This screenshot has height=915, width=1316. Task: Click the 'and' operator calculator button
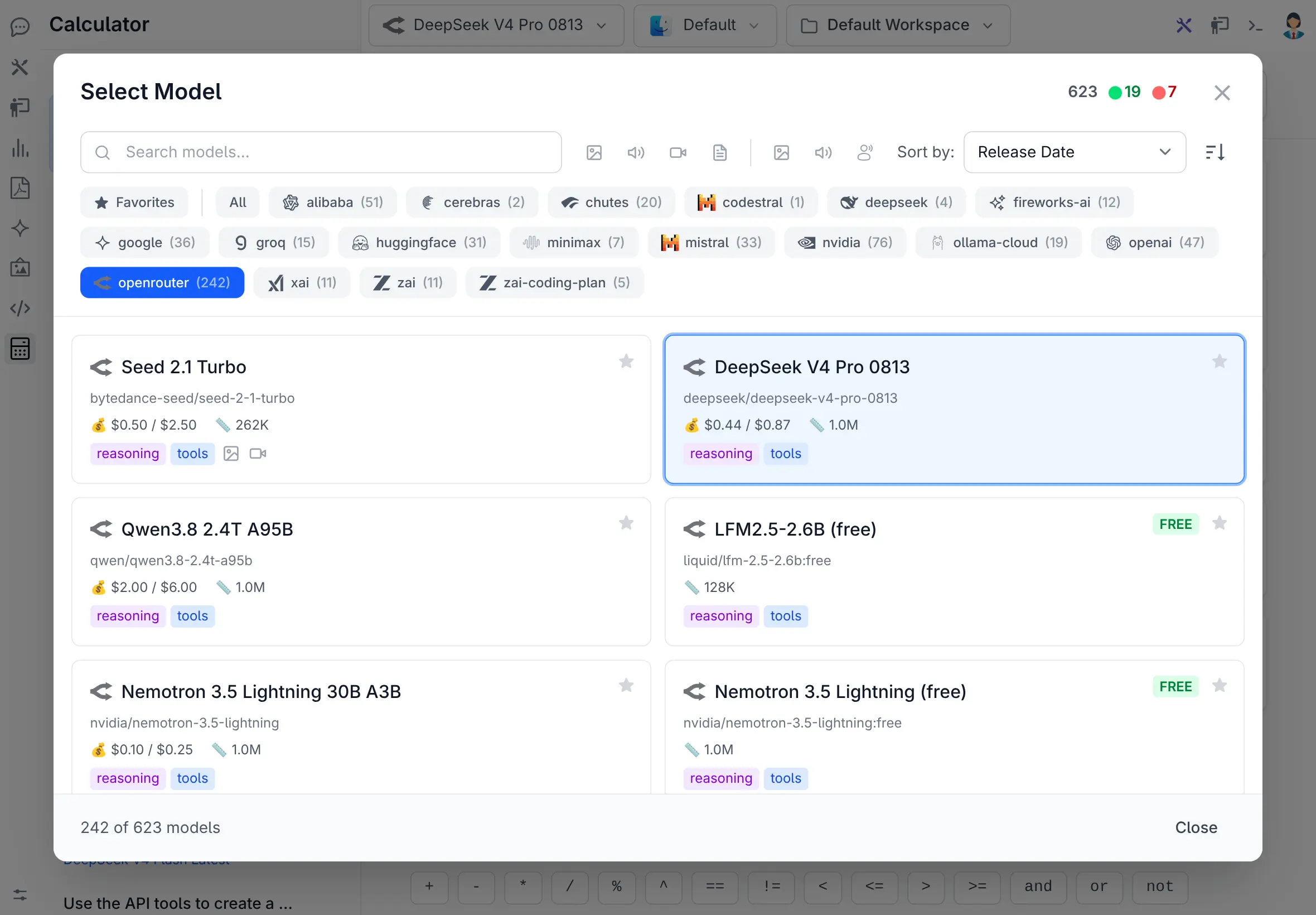pyautogui.click(x=1038, y=887)
